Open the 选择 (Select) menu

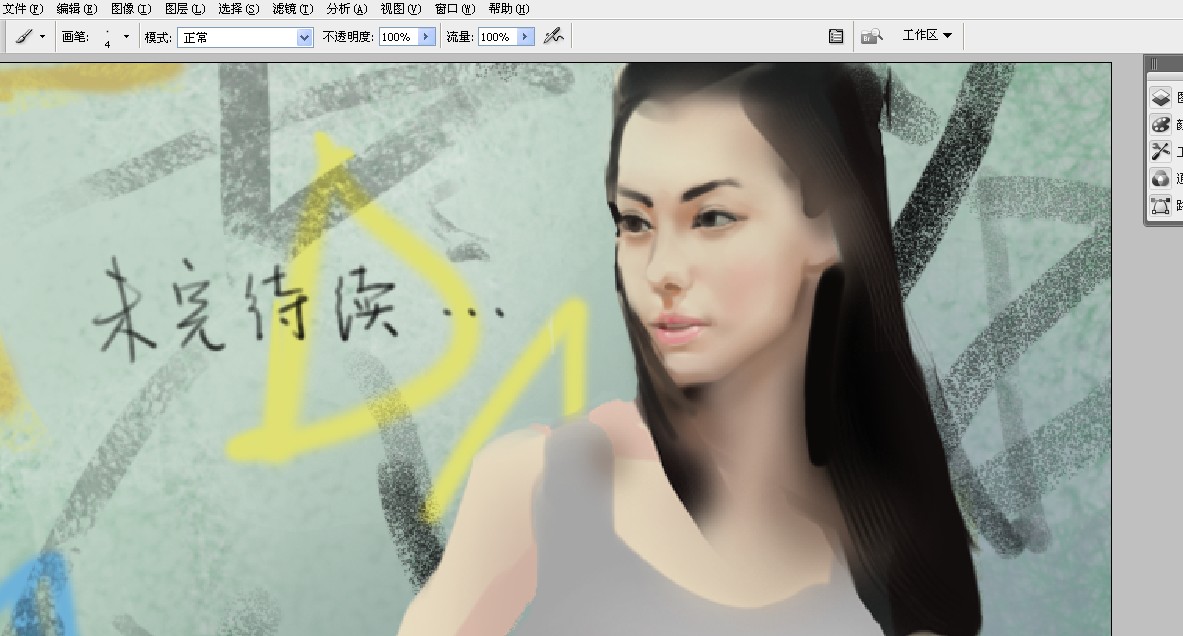[238, 9]
